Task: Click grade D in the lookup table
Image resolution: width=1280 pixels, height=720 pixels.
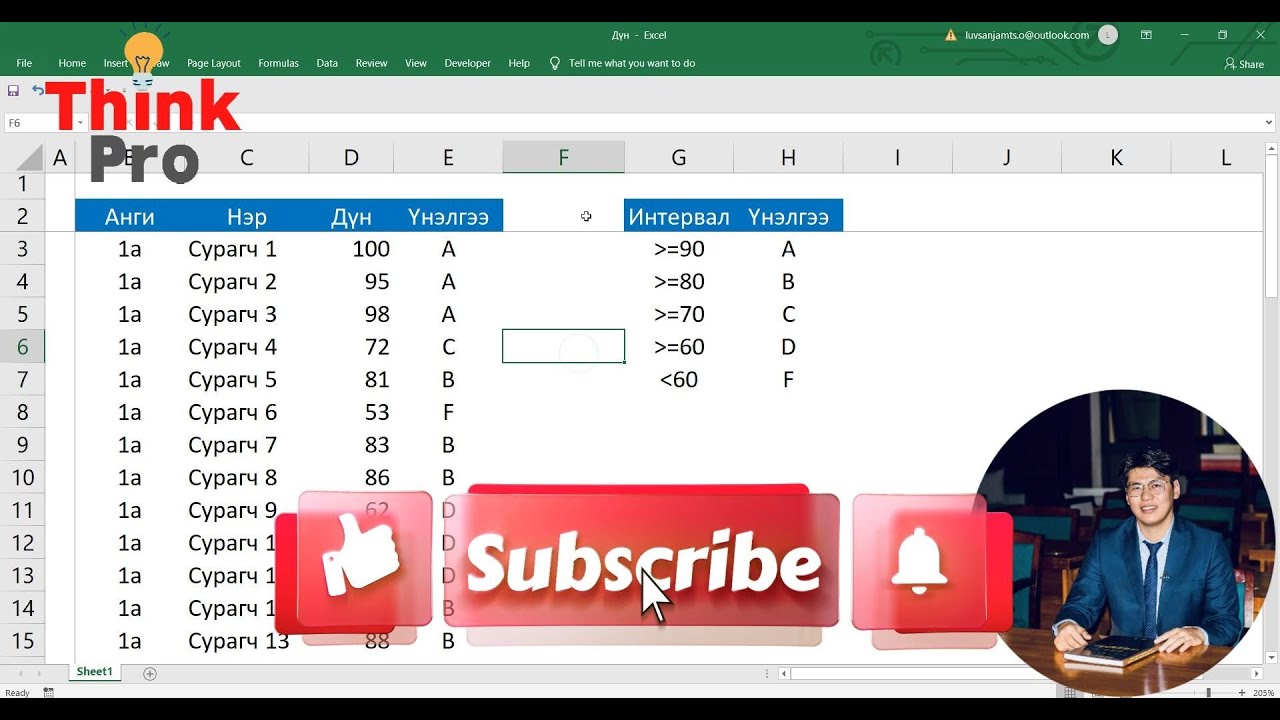Action: [x=788, y=347]
